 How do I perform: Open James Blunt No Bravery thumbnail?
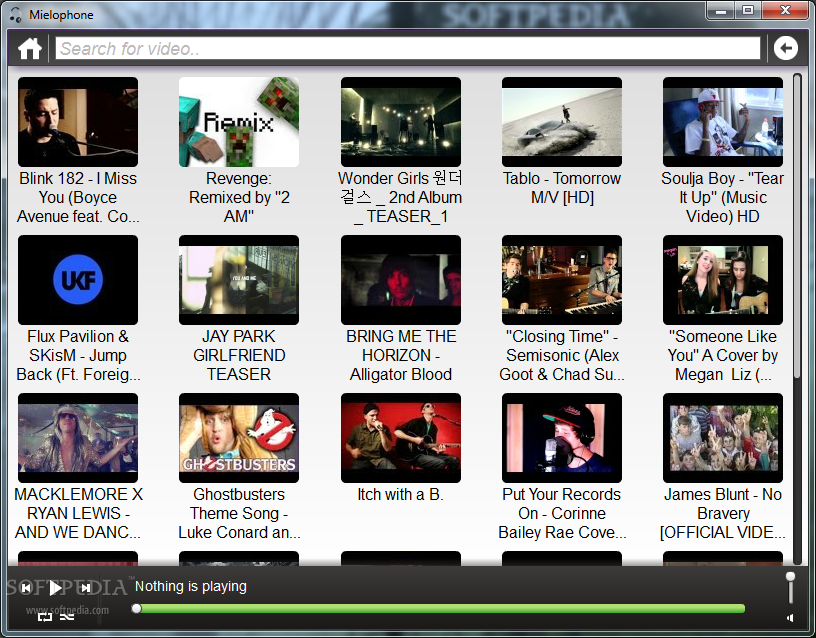(723, 438)
